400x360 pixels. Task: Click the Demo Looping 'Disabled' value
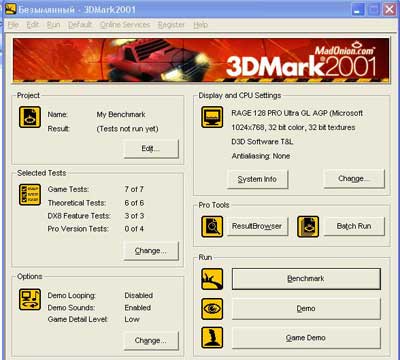point(139,296)
